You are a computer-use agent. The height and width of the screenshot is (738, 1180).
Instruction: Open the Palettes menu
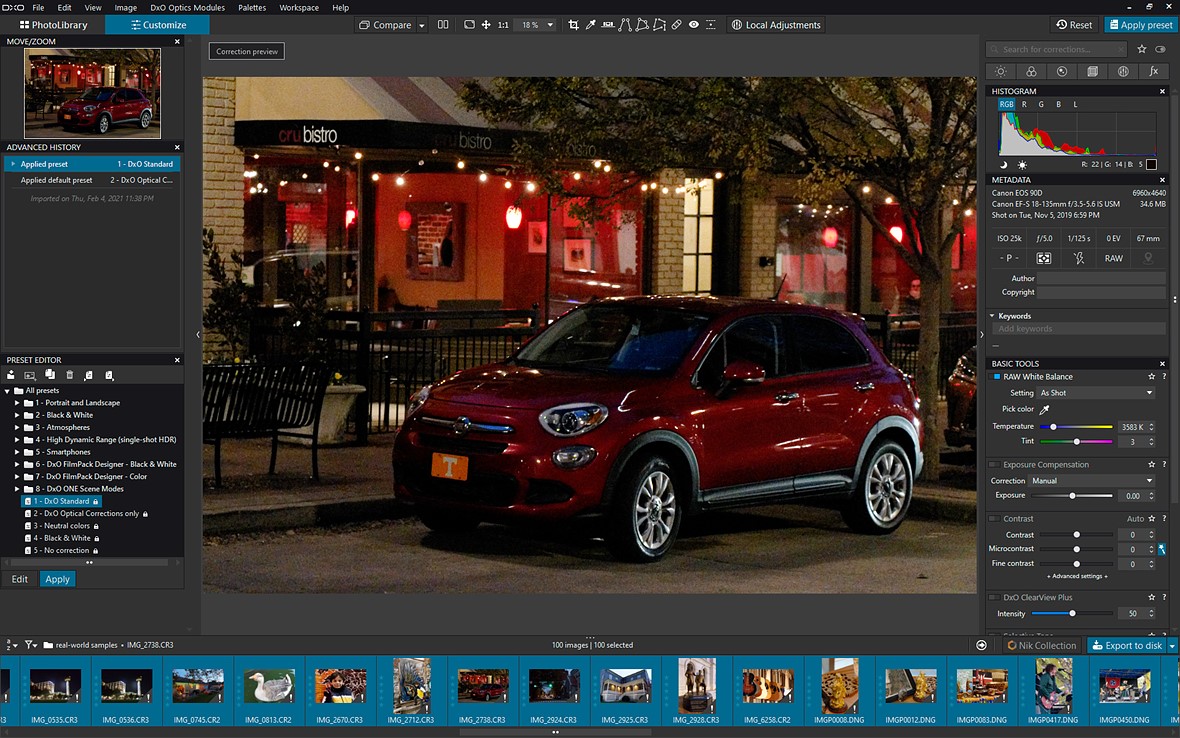point(251,7)
